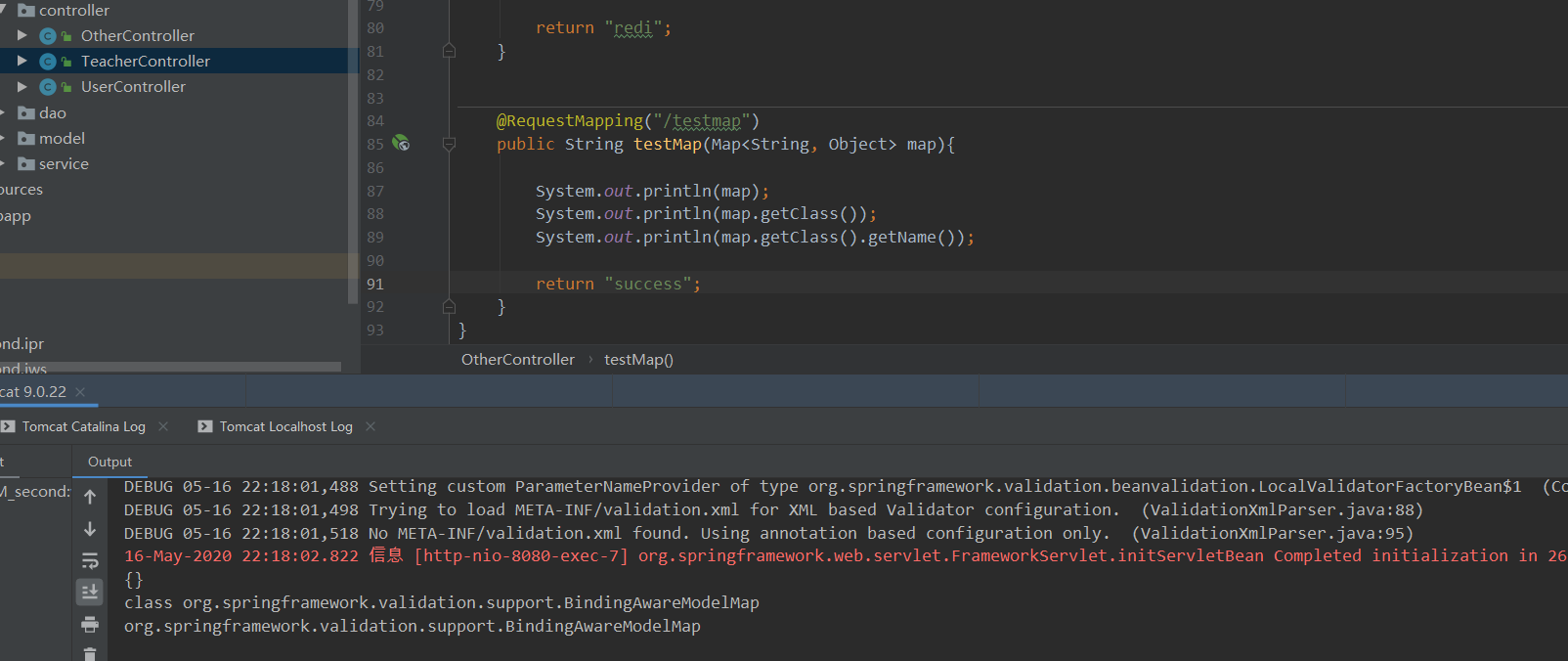The height and width of the screenshot is (661, 1568).
Task: Click the "/testmap" string literal
Action: (702, 121)
